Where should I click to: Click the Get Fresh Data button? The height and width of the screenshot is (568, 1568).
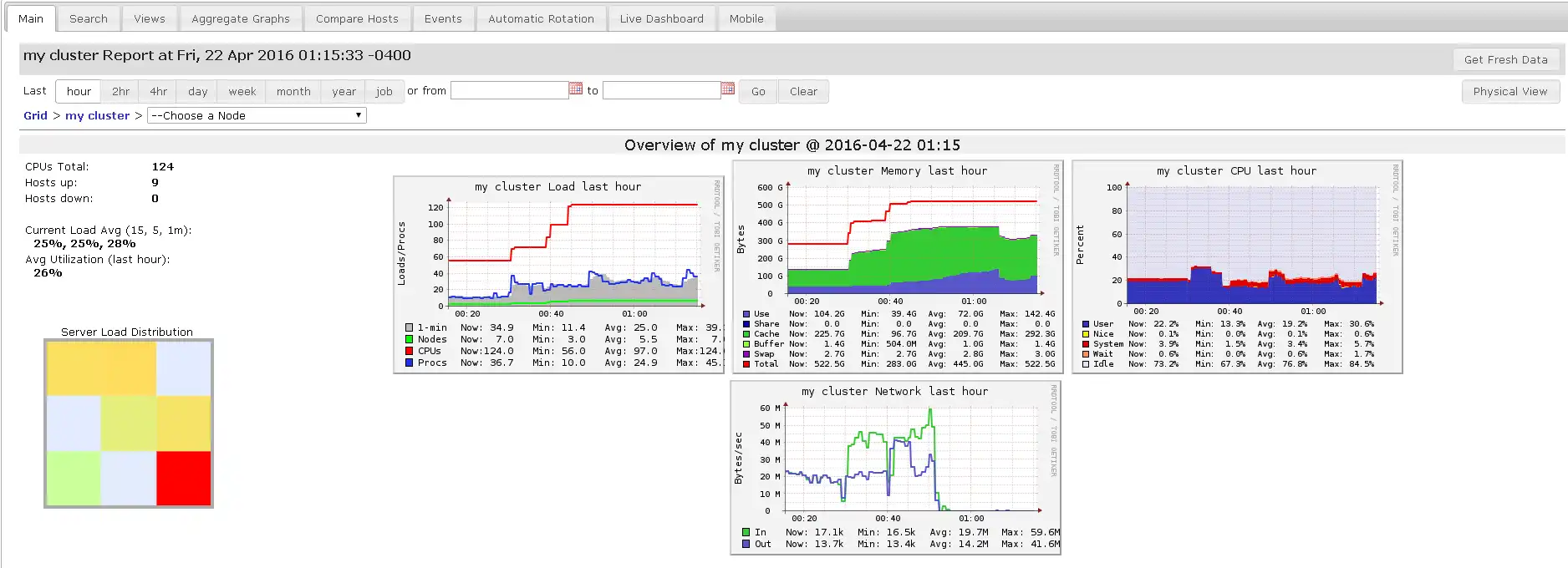pos(1506,59)
